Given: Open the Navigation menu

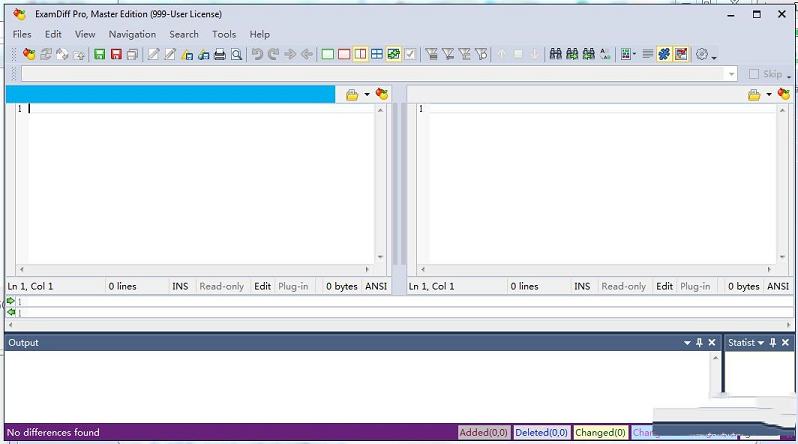Looking at the screenshot, I should 132,34.
